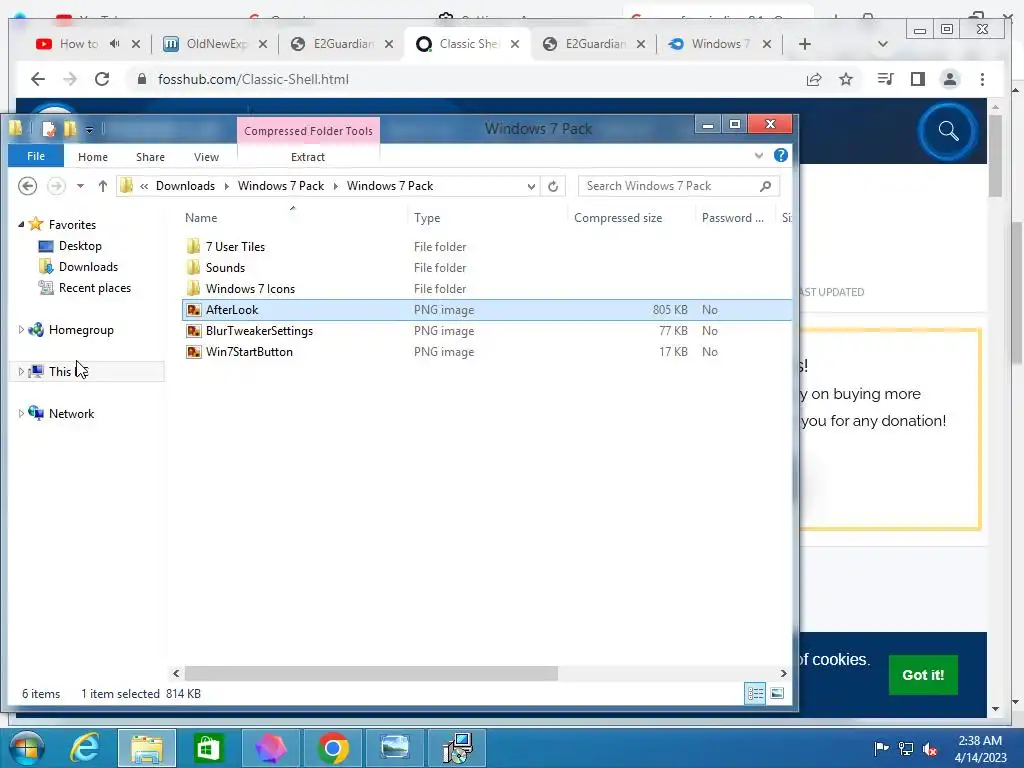Viewport: 1024px width, 768px height.
Task: Click Downloads in the breadcrumb path
Action: click(x=185, y=186)
